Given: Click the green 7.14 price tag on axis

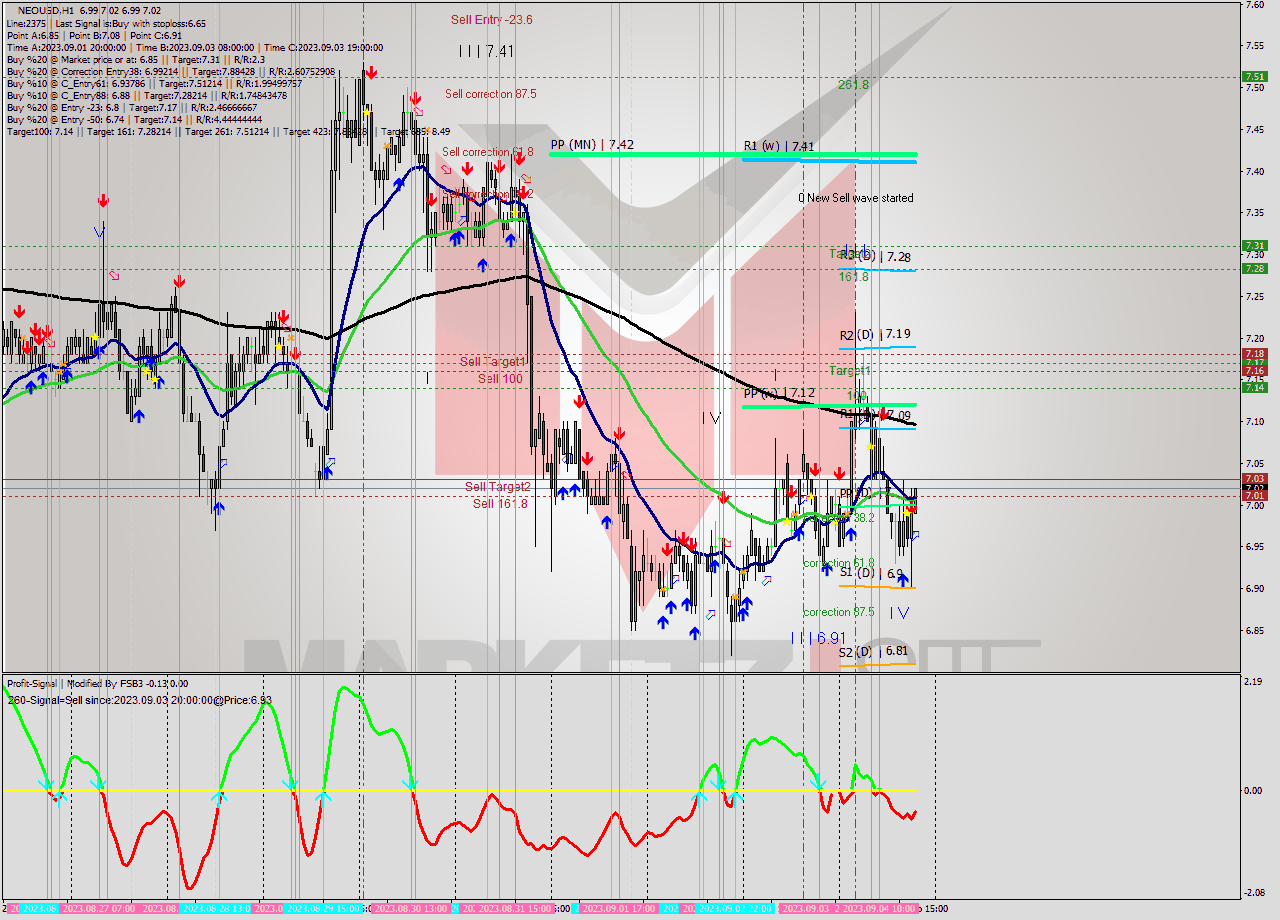Looking at the screenshot, I should click(1253, 387).
